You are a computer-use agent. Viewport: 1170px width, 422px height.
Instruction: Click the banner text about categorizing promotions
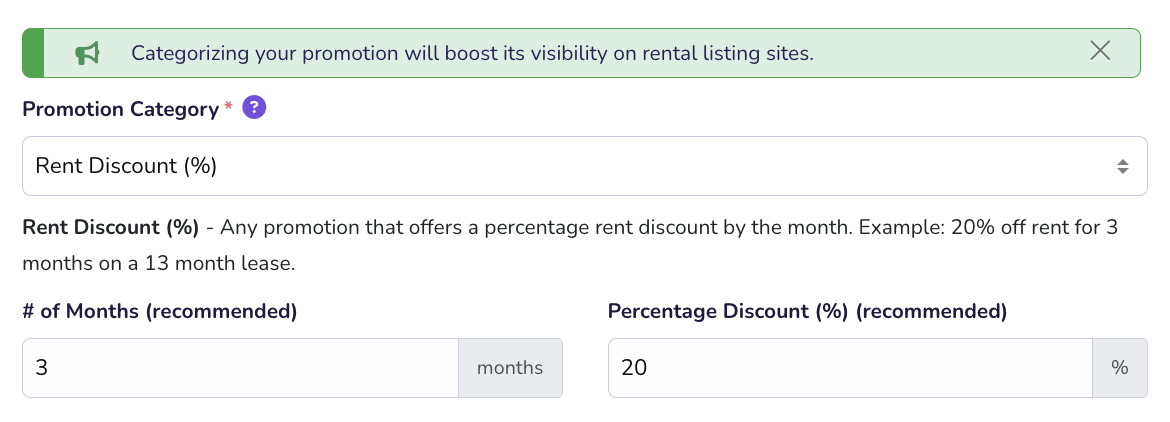[x=472, y=53]
